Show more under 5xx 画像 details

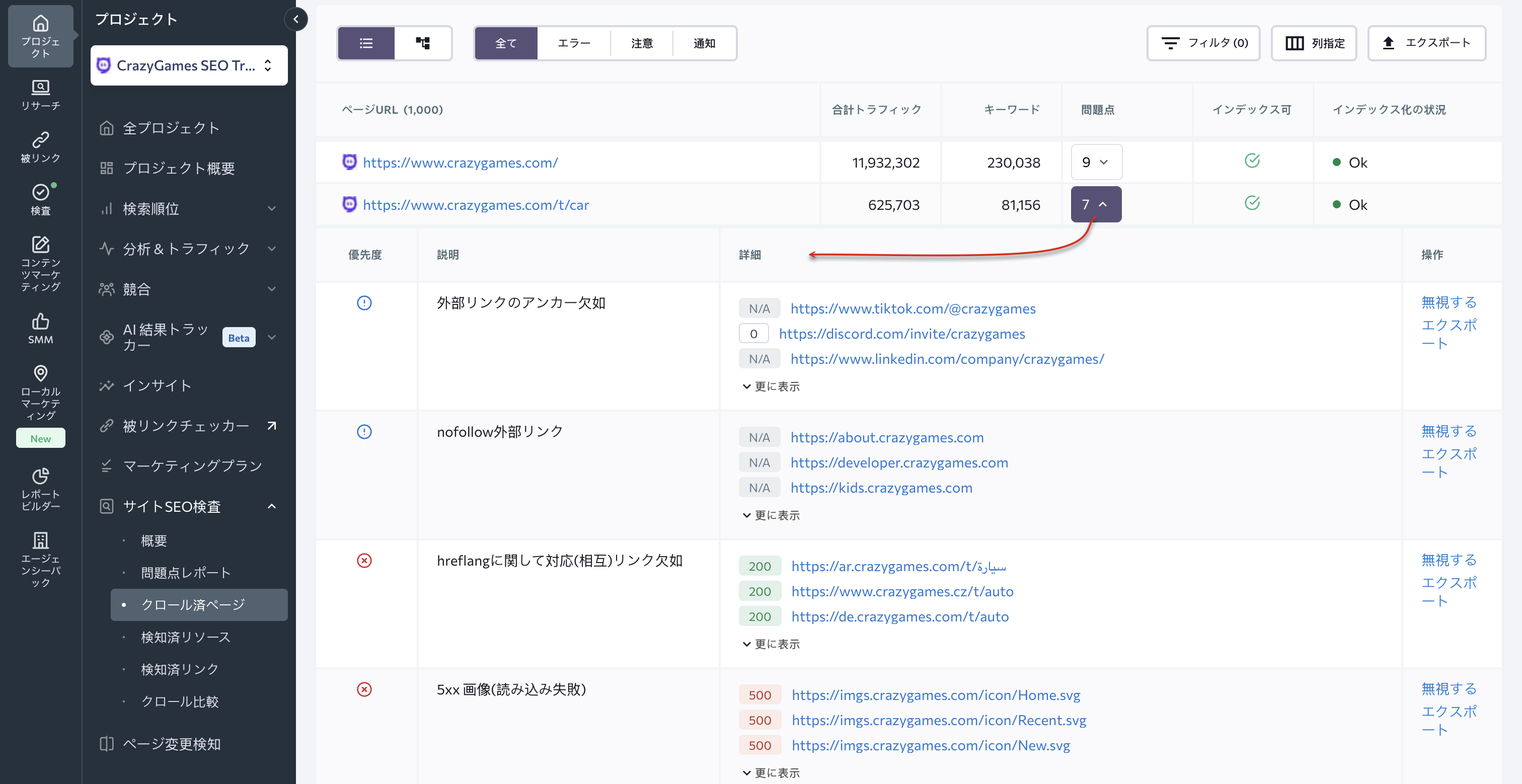[x=771, y=773]
